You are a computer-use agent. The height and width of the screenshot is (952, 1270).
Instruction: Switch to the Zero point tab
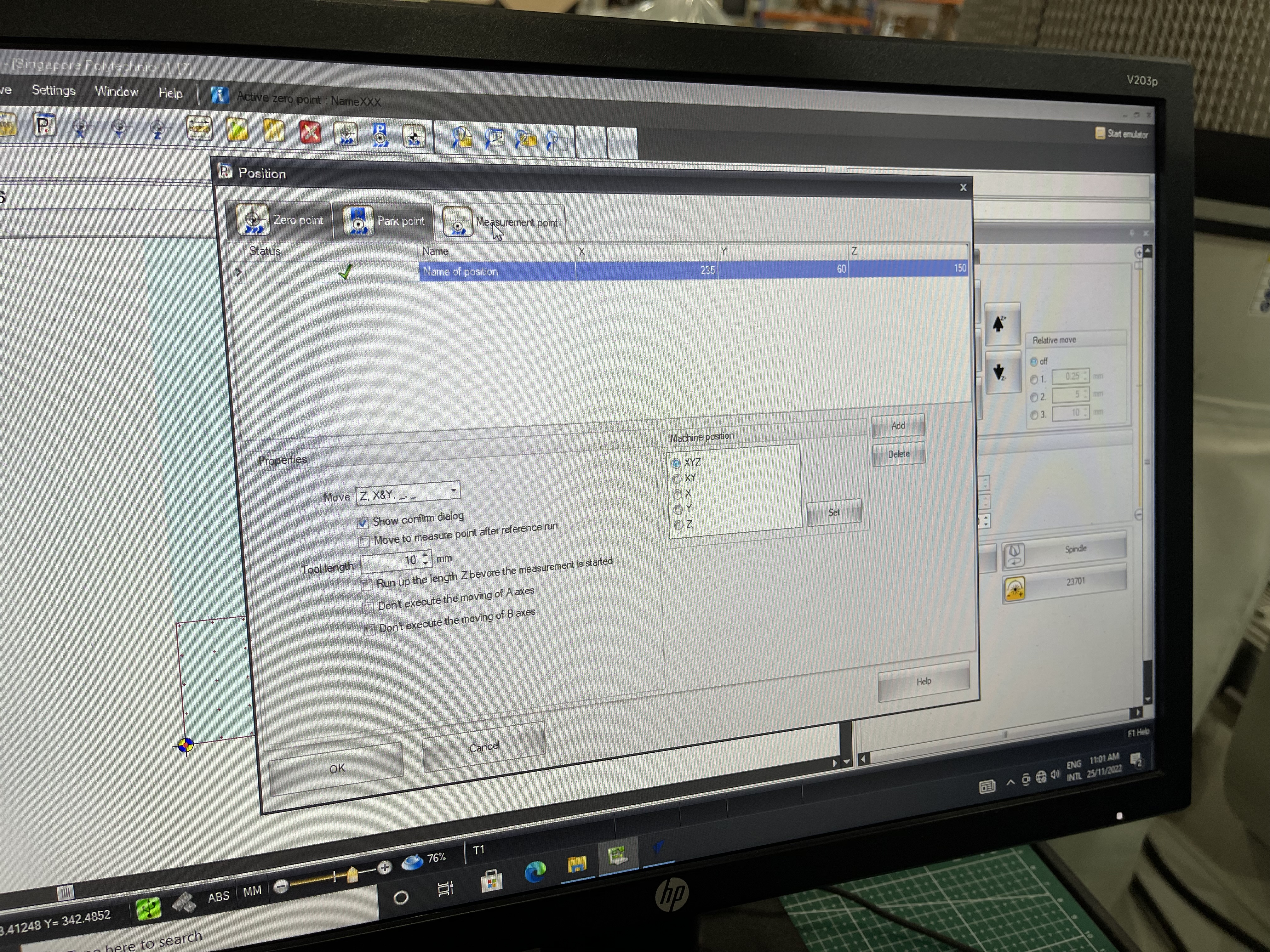(279, 220)
